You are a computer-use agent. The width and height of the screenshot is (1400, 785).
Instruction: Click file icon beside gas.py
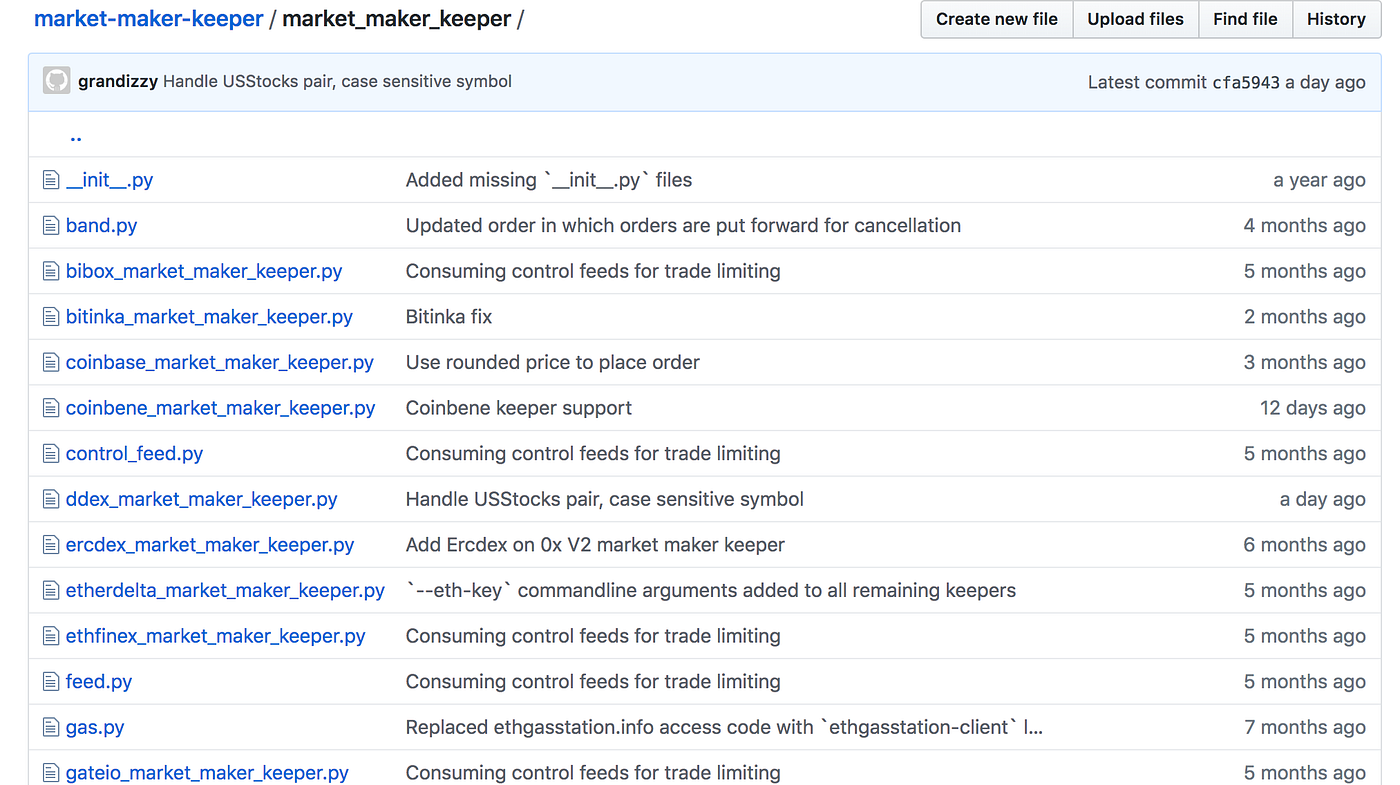(x=51, y=727)
